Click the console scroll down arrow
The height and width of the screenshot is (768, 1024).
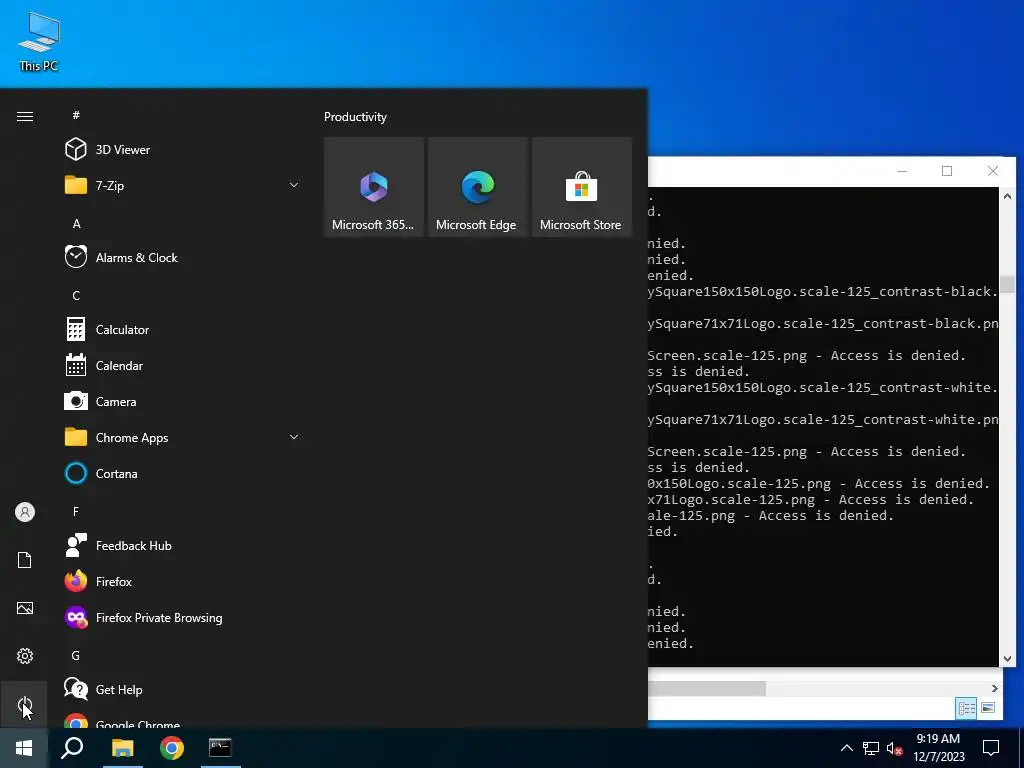[x=1007, y=659]
